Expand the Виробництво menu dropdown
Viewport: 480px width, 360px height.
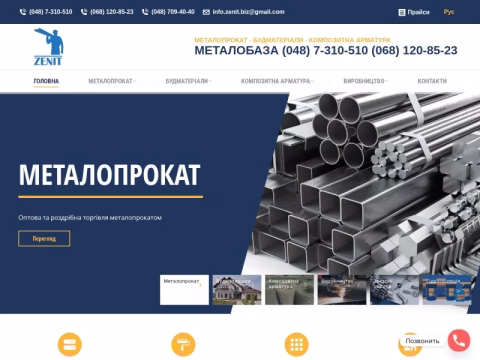coord(366,81)
